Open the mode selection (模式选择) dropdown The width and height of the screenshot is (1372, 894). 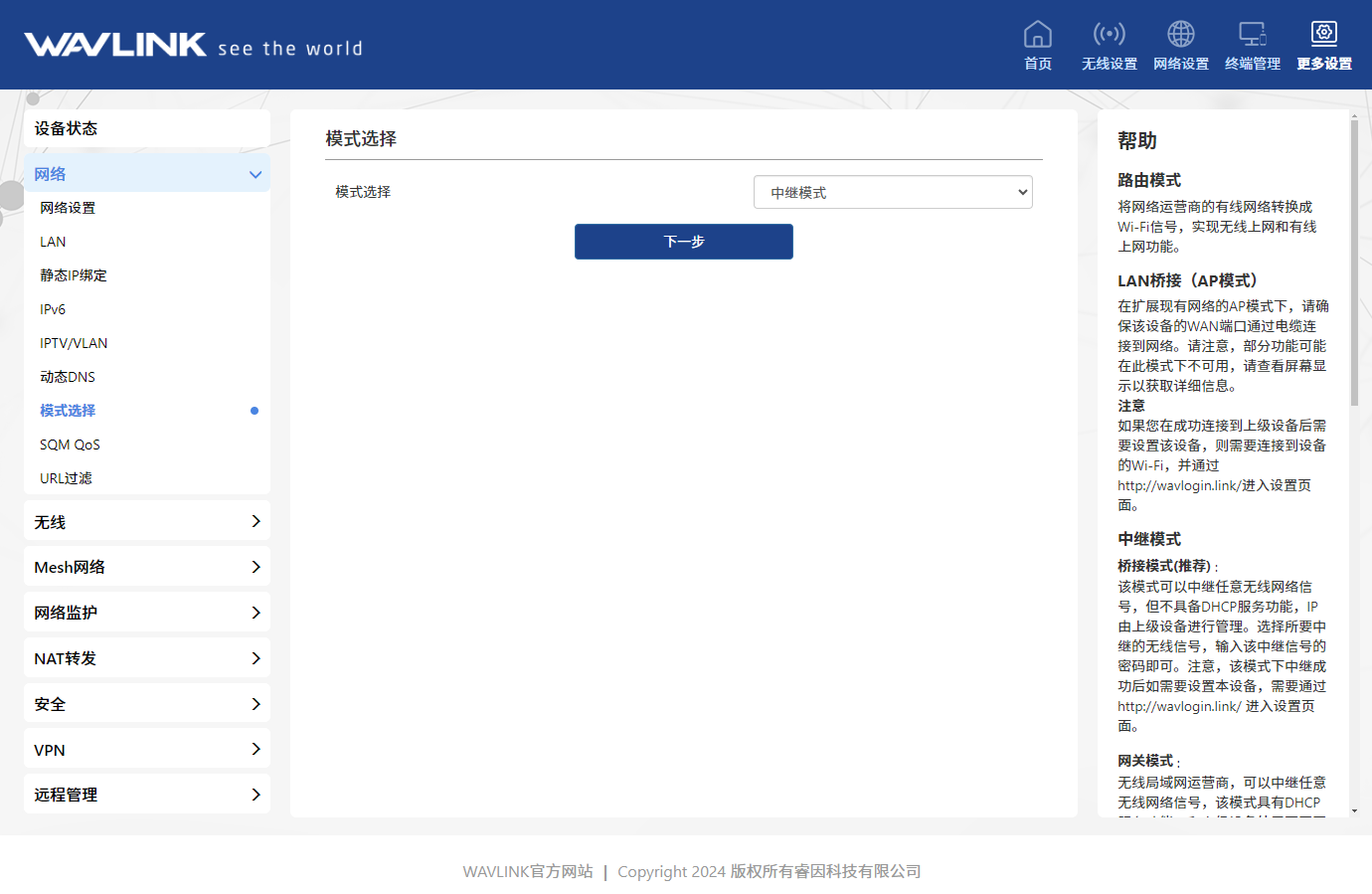tap(893, 192)
